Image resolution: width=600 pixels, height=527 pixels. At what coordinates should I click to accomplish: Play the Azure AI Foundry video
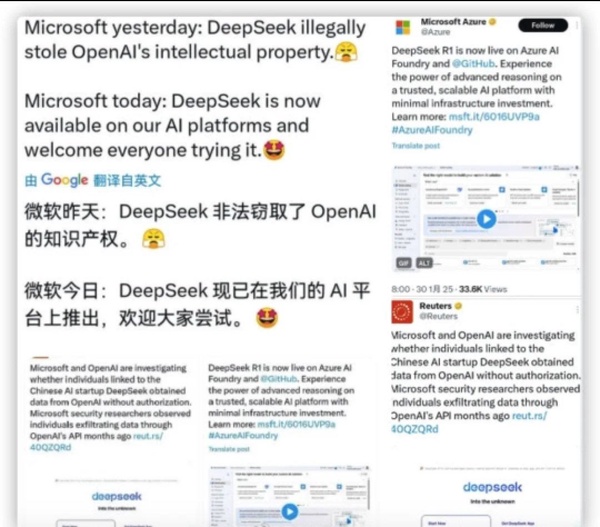point(486,219)
